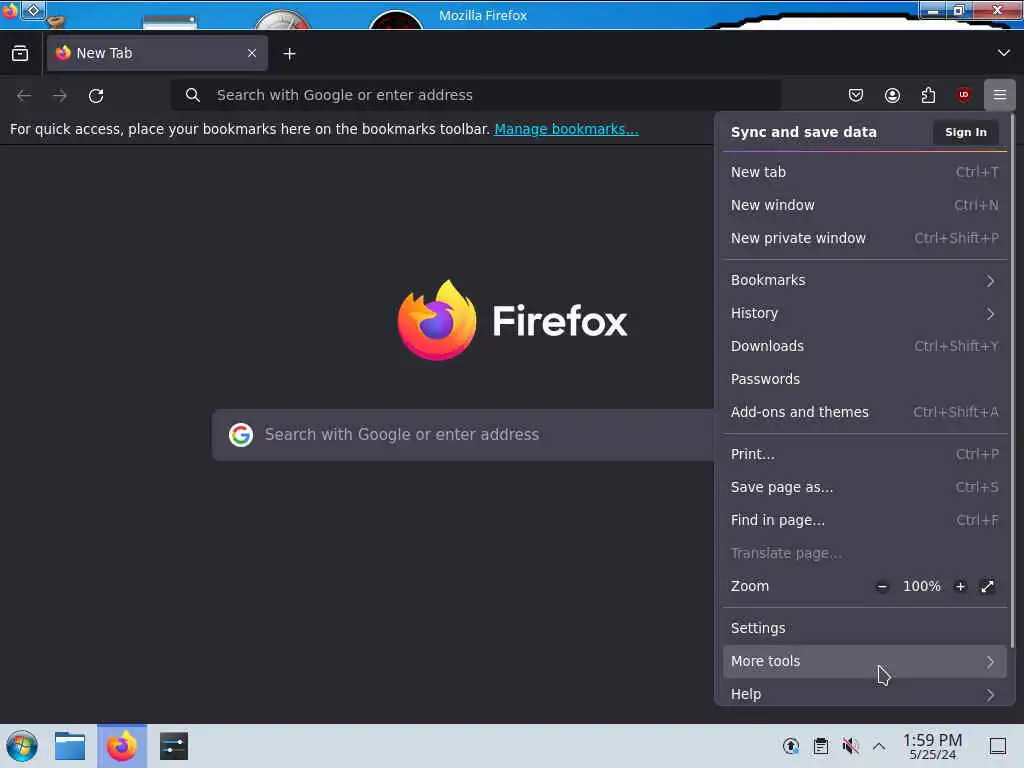Zoom out with minus button
Image resolution: width=1024 pixels, height=768 pixels.
coord(882,586)
